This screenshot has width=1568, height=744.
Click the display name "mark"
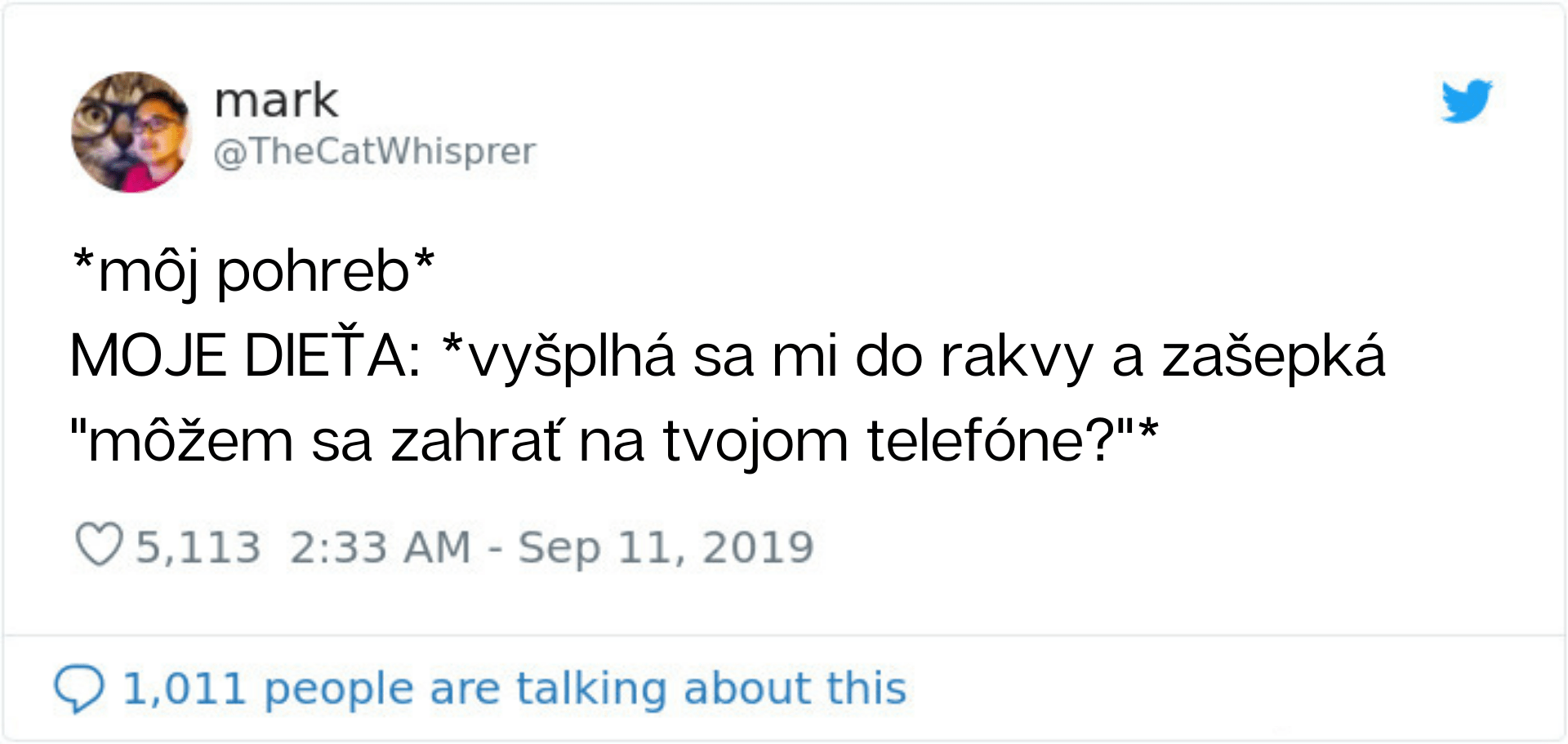pos(275,100)
